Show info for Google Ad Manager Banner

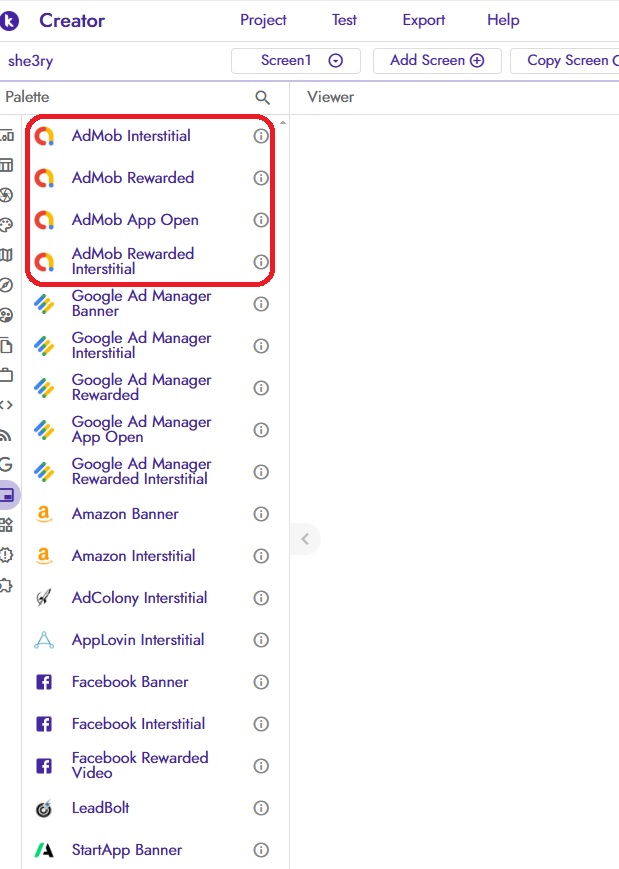coord(260,304)
